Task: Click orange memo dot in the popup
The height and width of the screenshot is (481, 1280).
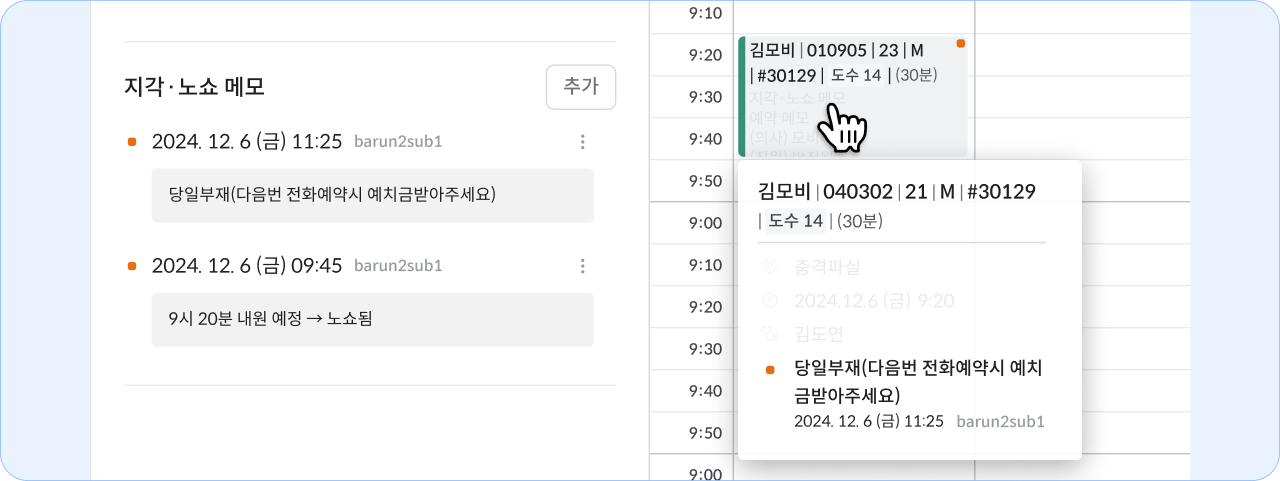Action: [769, 370]
